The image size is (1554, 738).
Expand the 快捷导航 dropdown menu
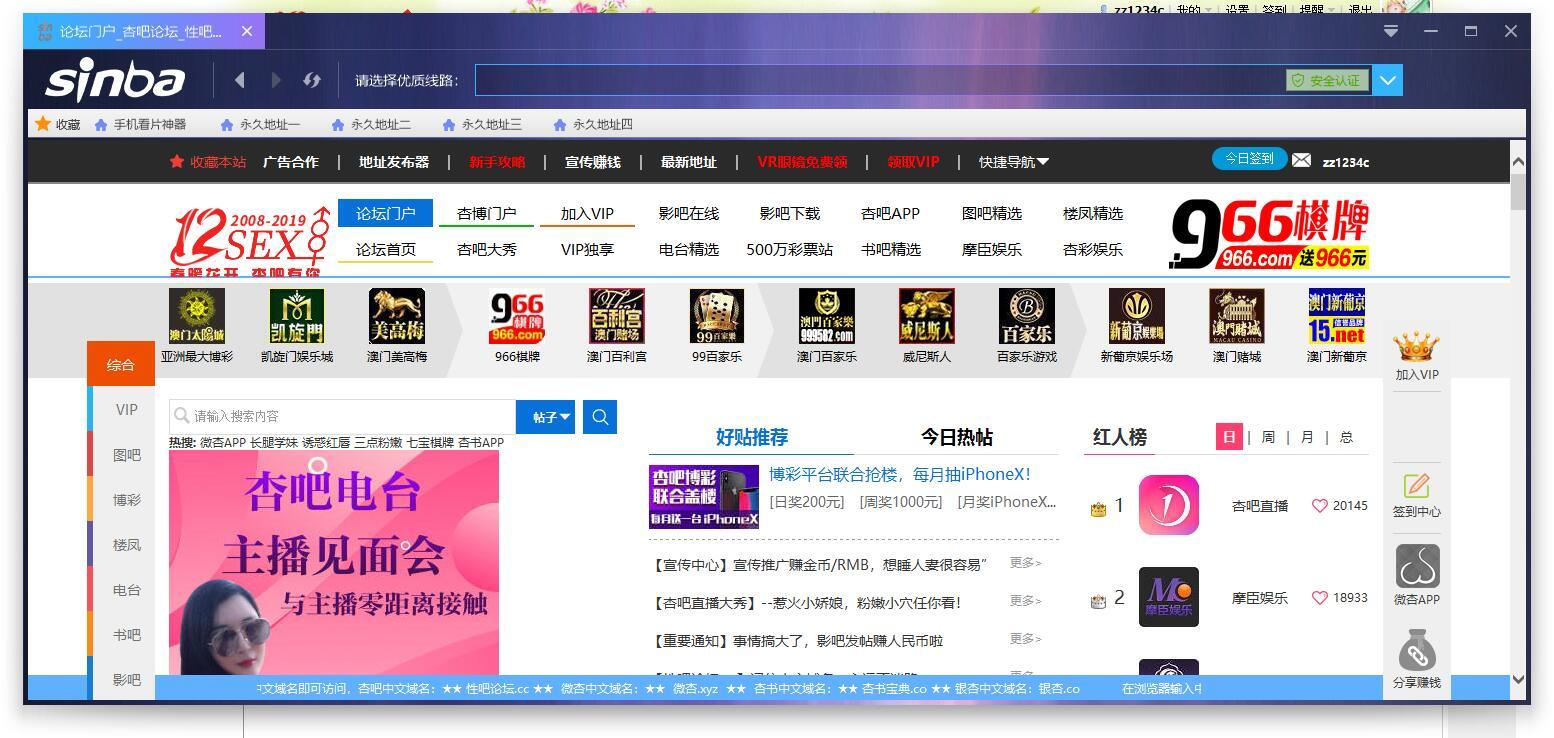click(1014, 162)
